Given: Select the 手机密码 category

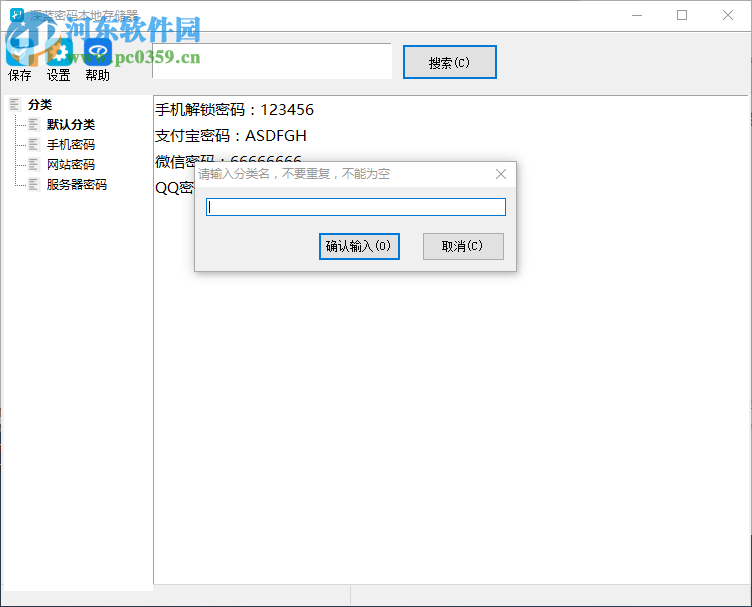Looking at the screenshot, I should pos(71,145).
